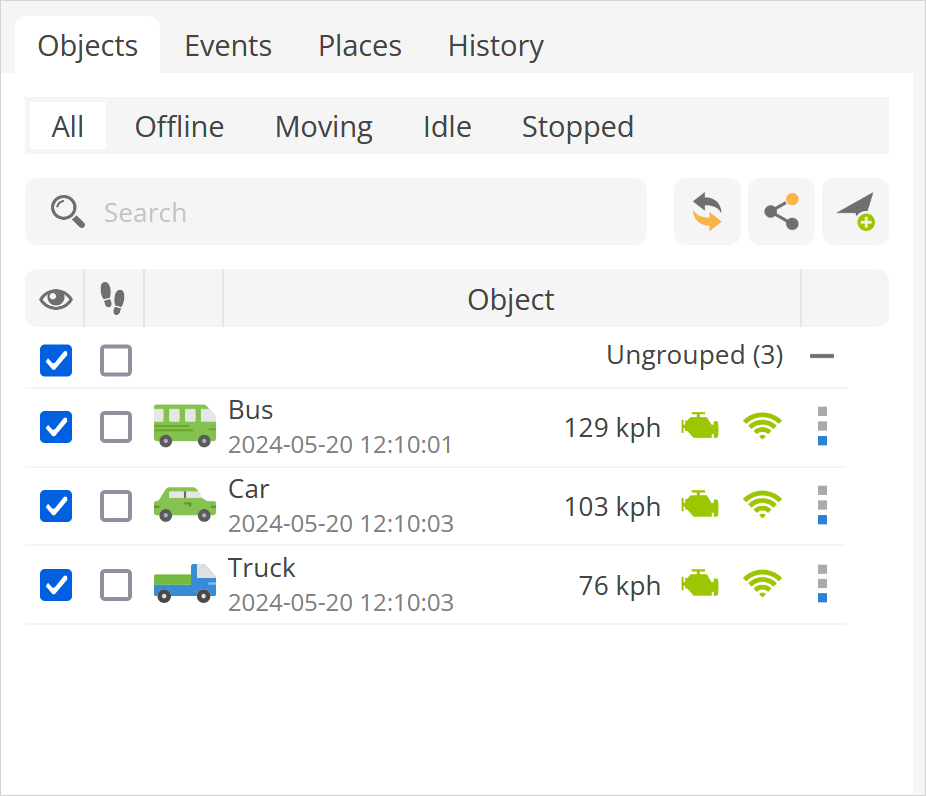Click the Search input field
The width and height of the screenshot is (926, 796).
(360, 212)
